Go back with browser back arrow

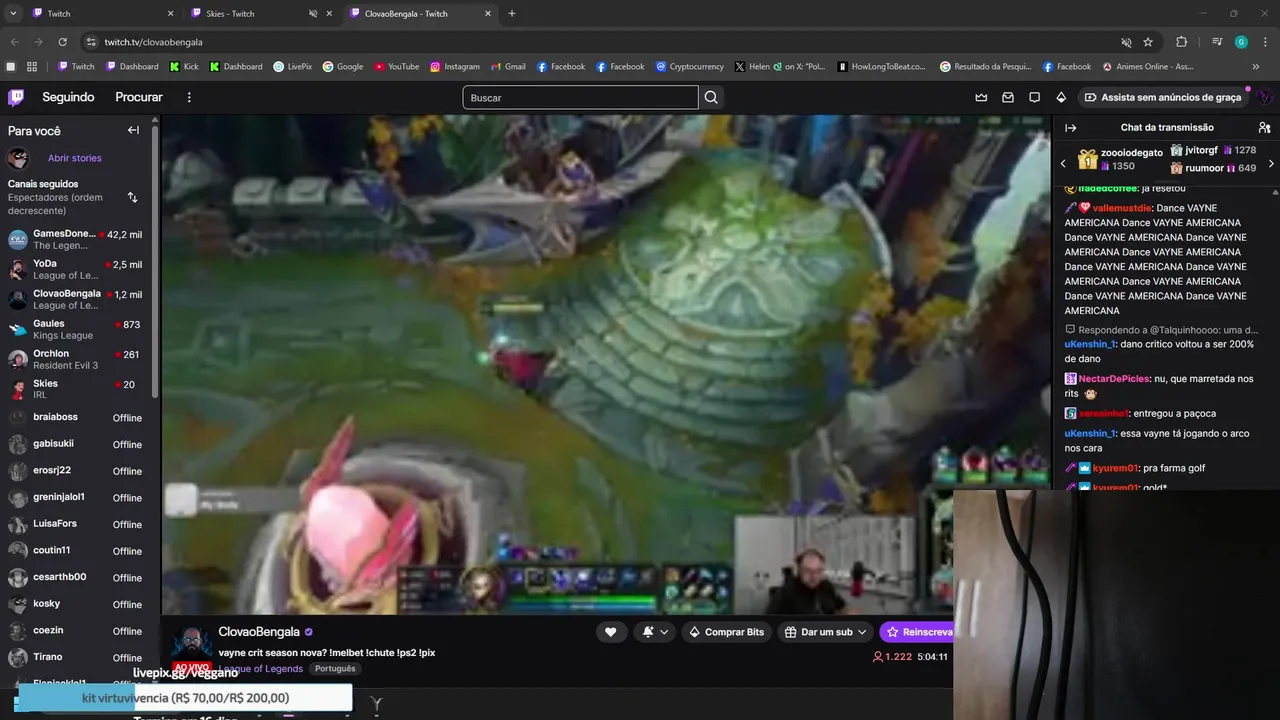point(14,42)
